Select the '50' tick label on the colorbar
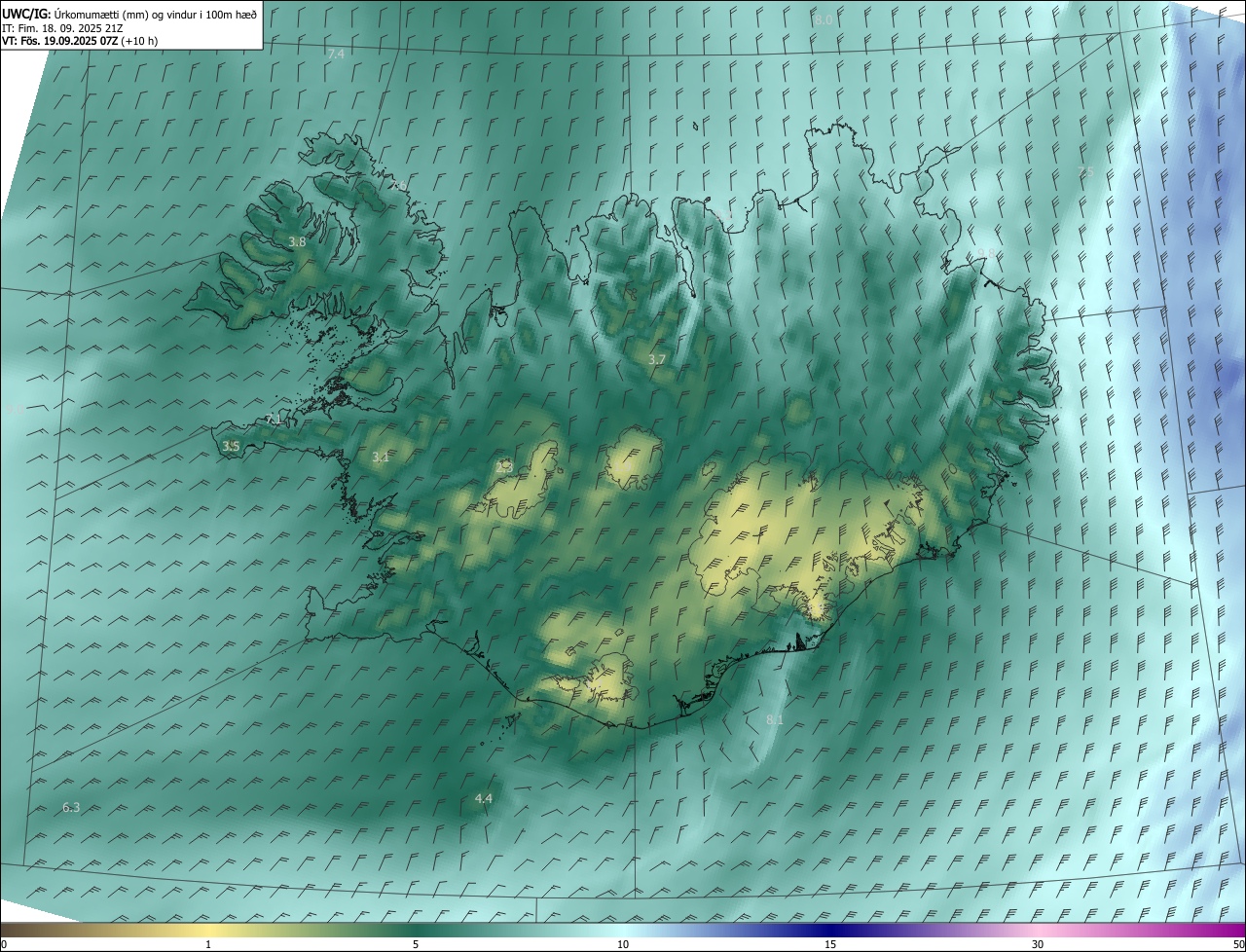This screenshot has width=1246, height=952. [x=1238, y=945]
